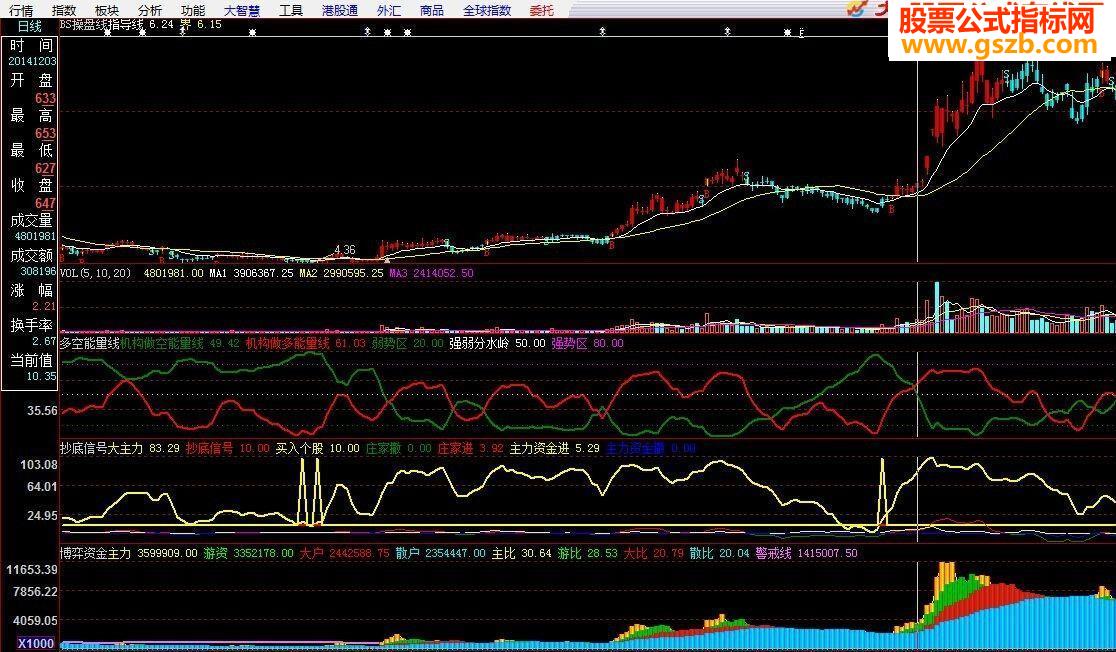Click the 103.08 axis value
The height and width of the screenshot is (652, 1116).
pos(39,465)
